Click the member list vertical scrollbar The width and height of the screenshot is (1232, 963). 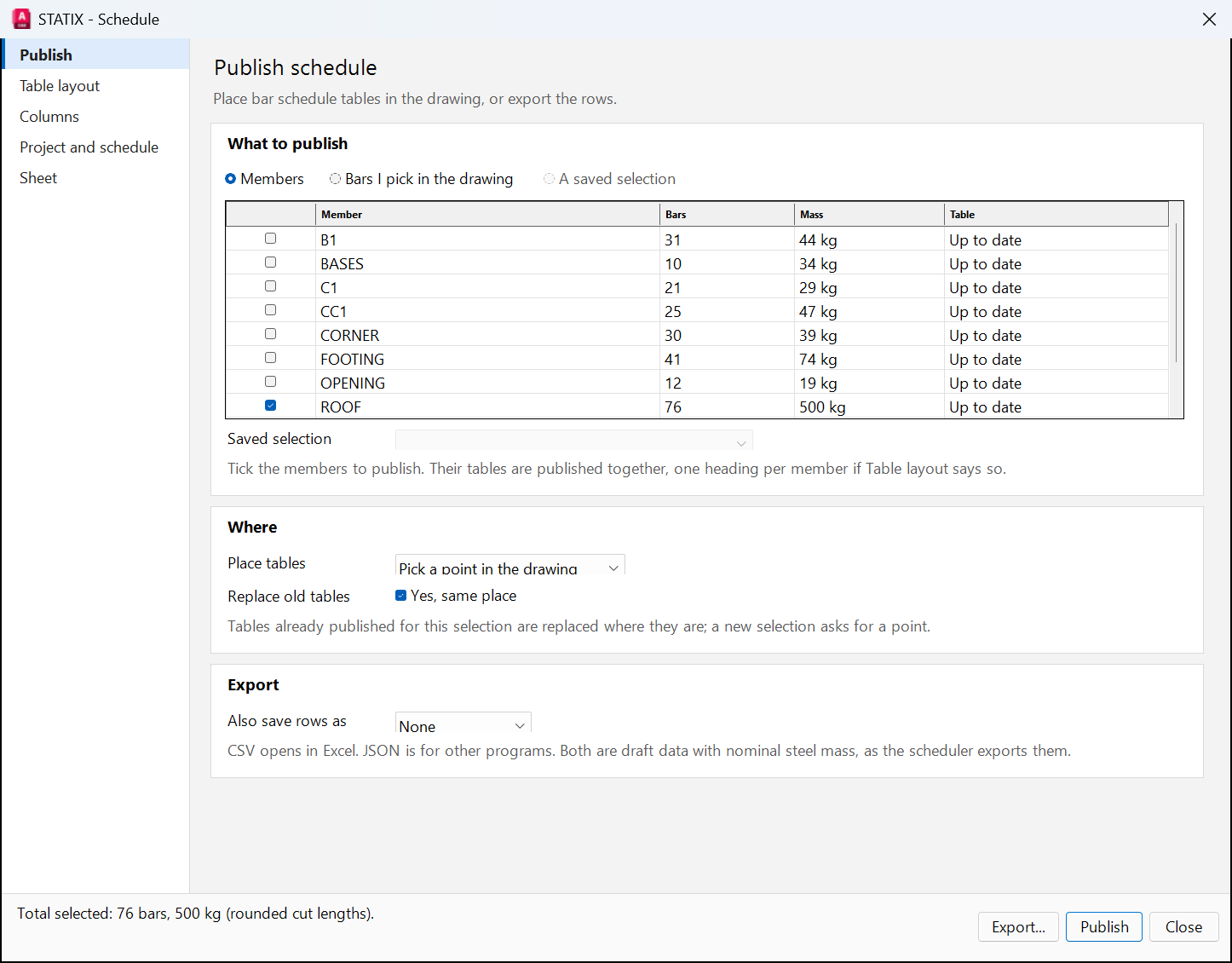click(1176, 292)
